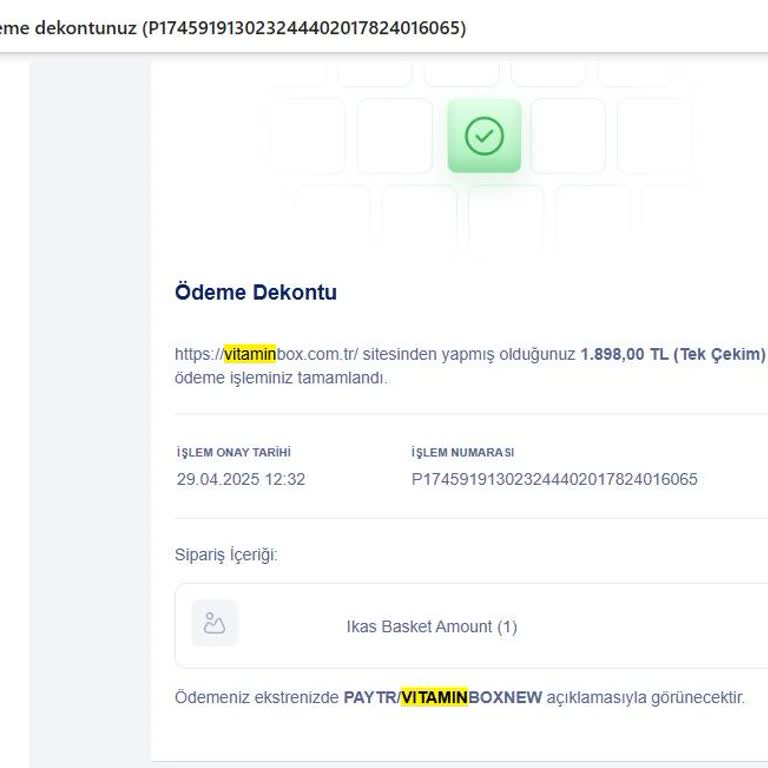Screen dimensions: 768x768
Task: Click the 'Ödeme Dekontu' heading
Action: coord(256,292)
